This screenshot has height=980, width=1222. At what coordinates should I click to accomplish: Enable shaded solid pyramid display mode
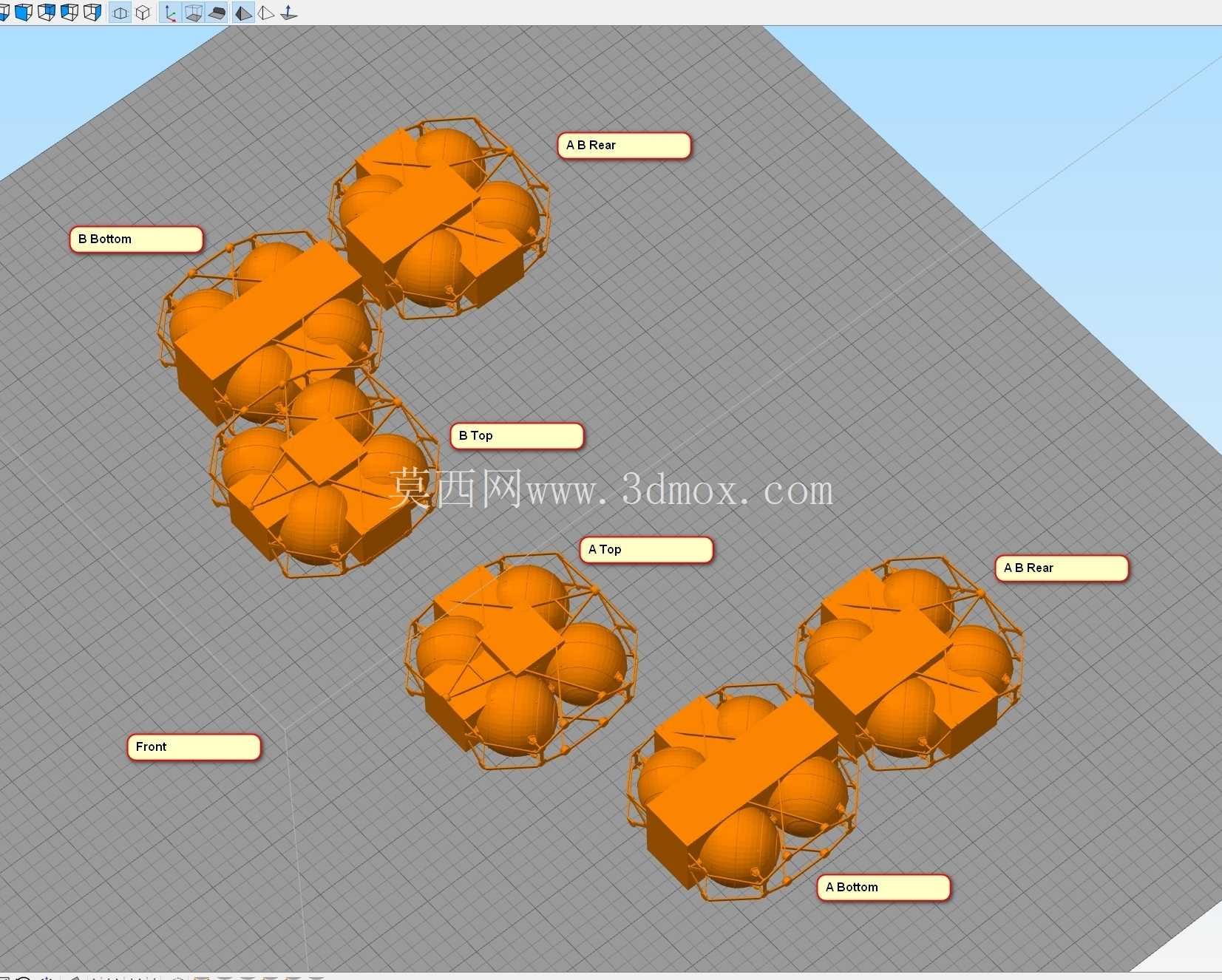pos(243,13)
